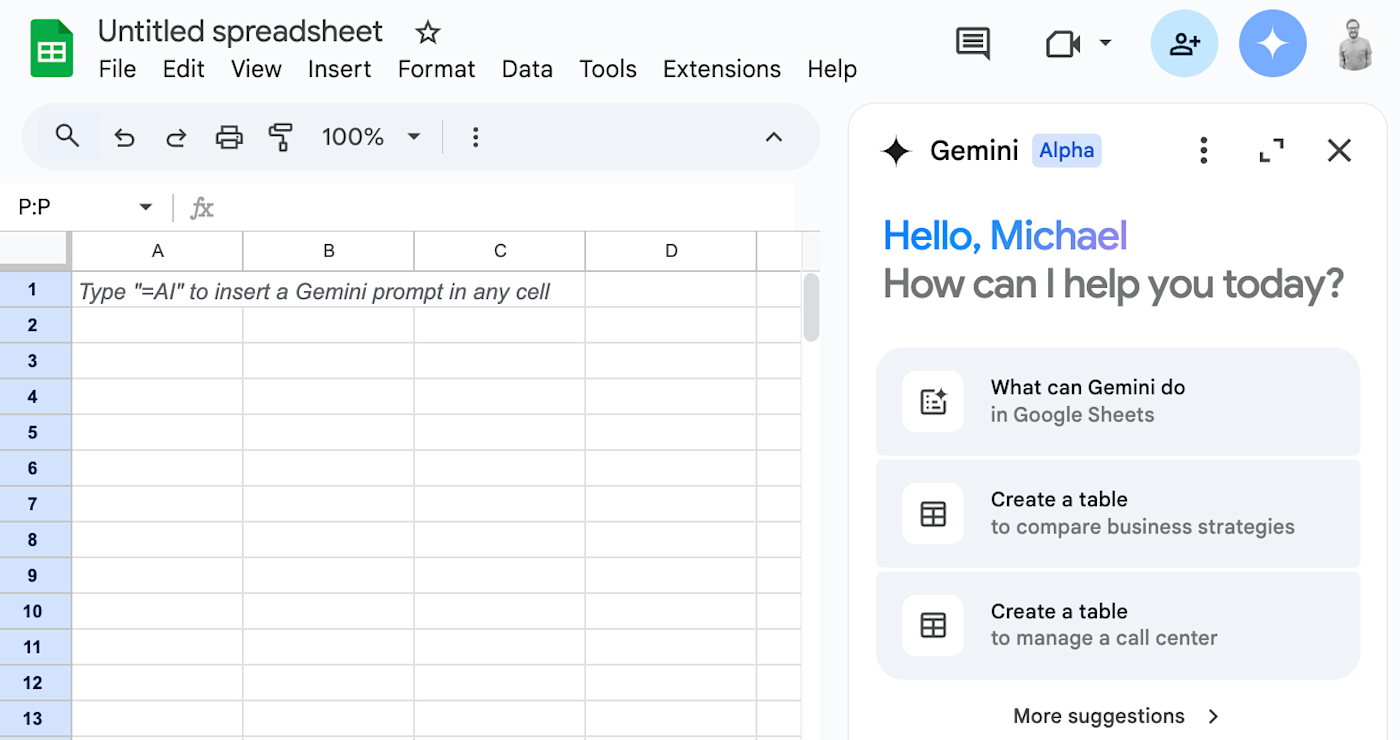Click the redo arrow icon
This screenshot has height=740, width=1400.
pyautogui.click(x=176, y=137)
